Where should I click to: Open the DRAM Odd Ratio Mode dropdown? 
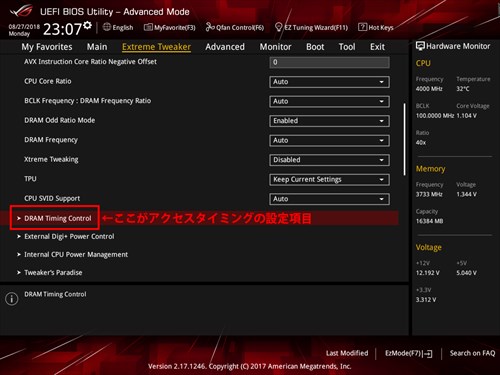tap(329, 121)
